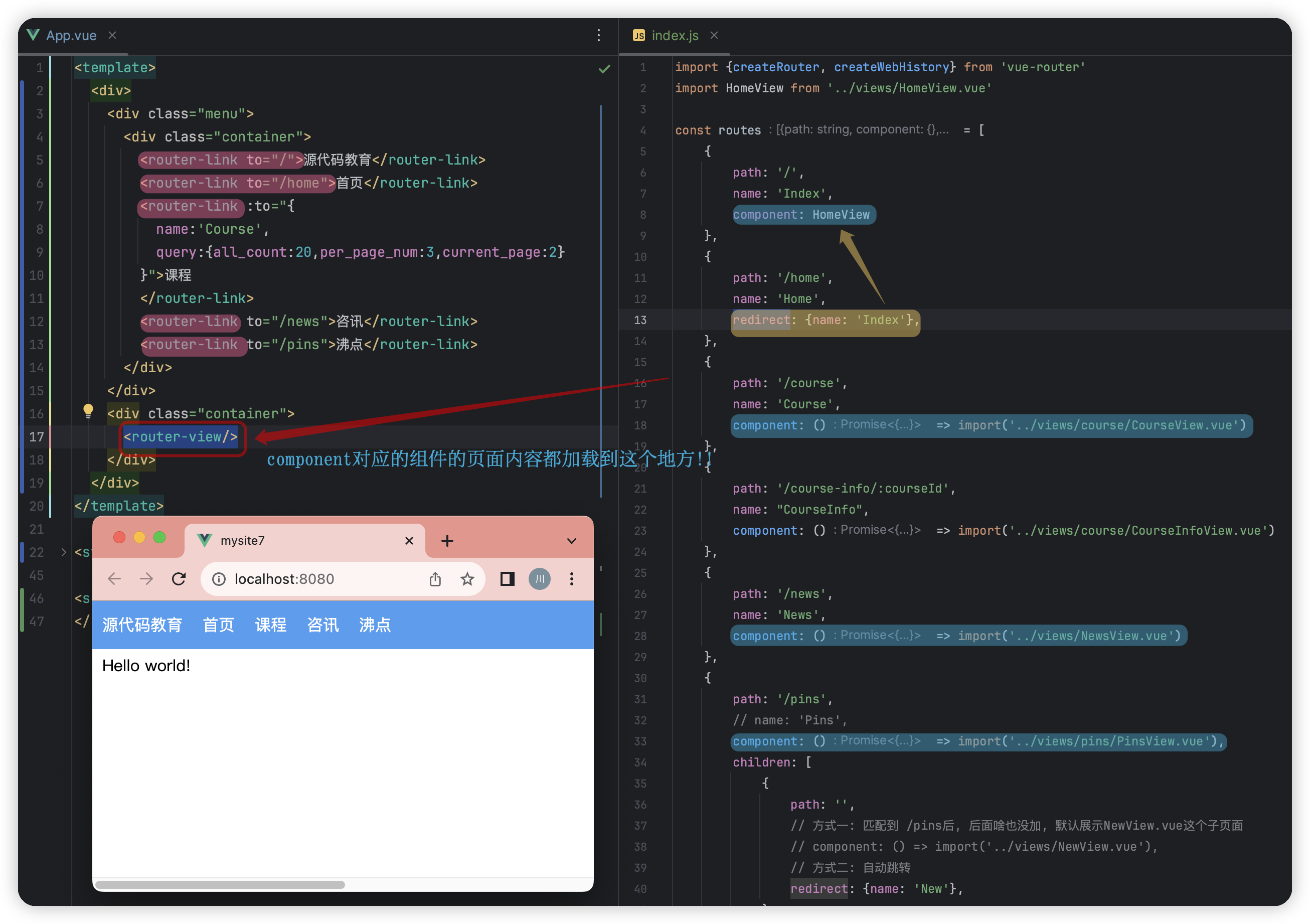
Task: Open the editor tab options kebab menu
Action: (598, 36)
